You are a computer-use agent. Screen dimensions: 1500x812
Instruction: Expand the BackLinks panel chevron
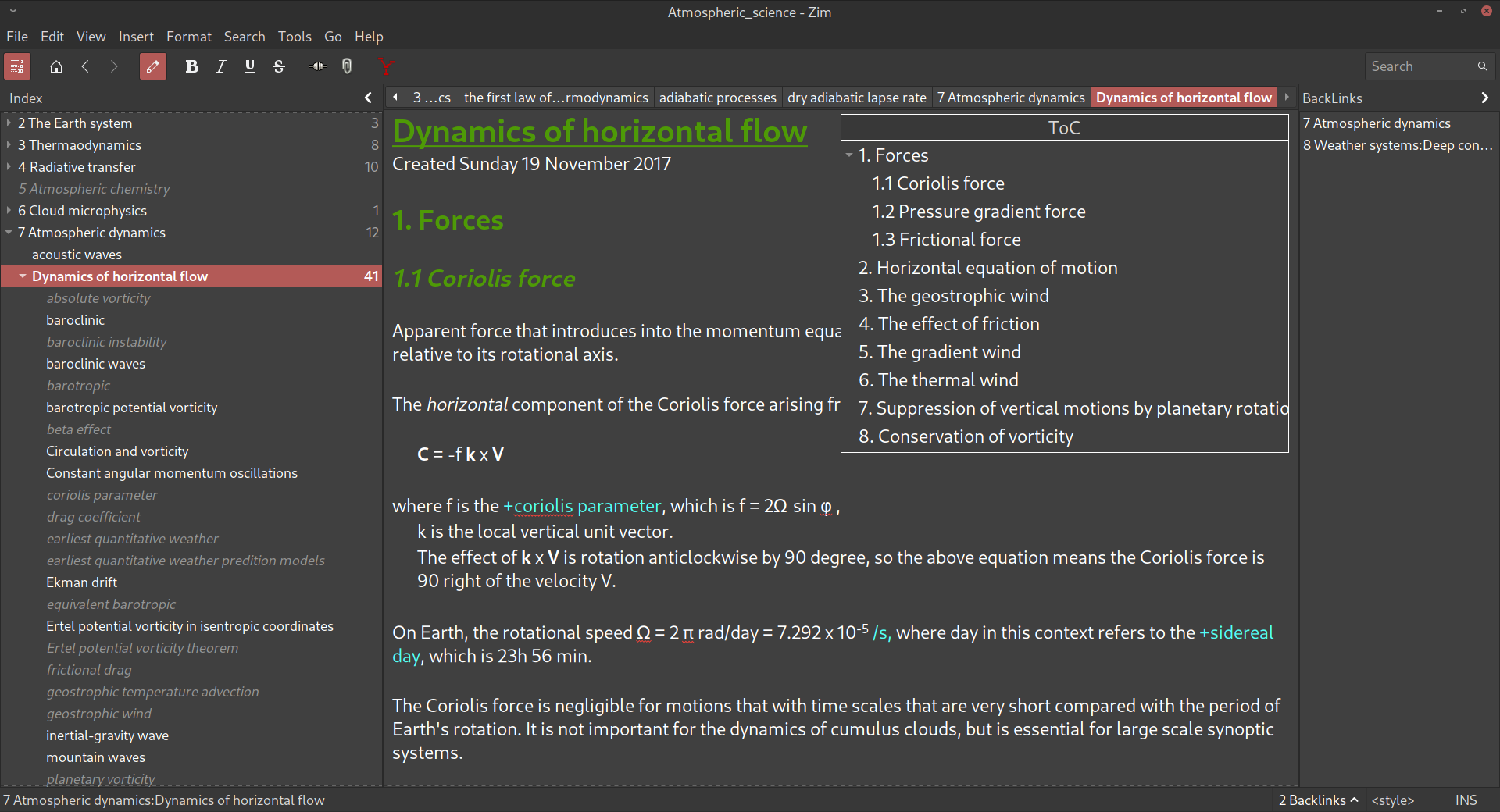[1484, 98]
